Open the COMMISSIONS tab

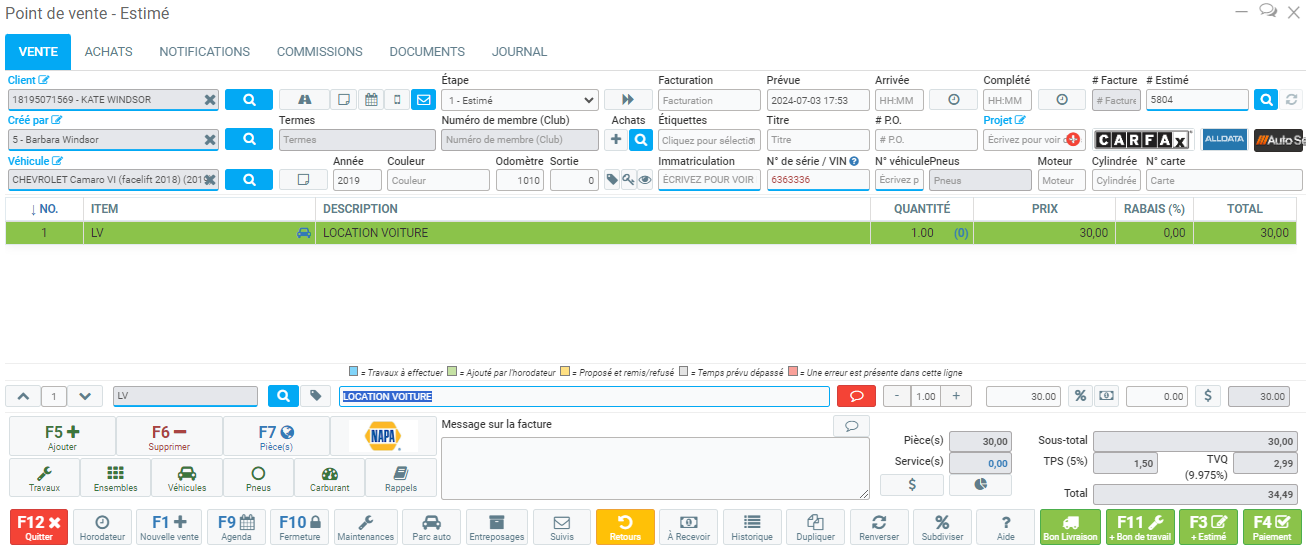pos(319,52)
